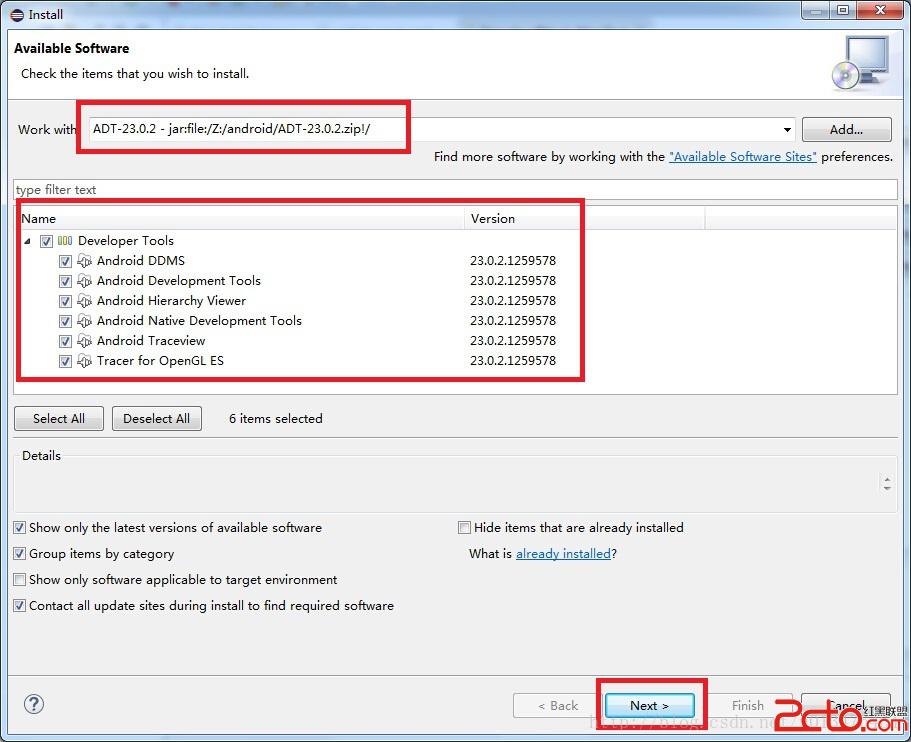The height and width of the screenshot is (742, 911).
Task: Minimize the Install dialog window
Action: [x=816, y=10]
